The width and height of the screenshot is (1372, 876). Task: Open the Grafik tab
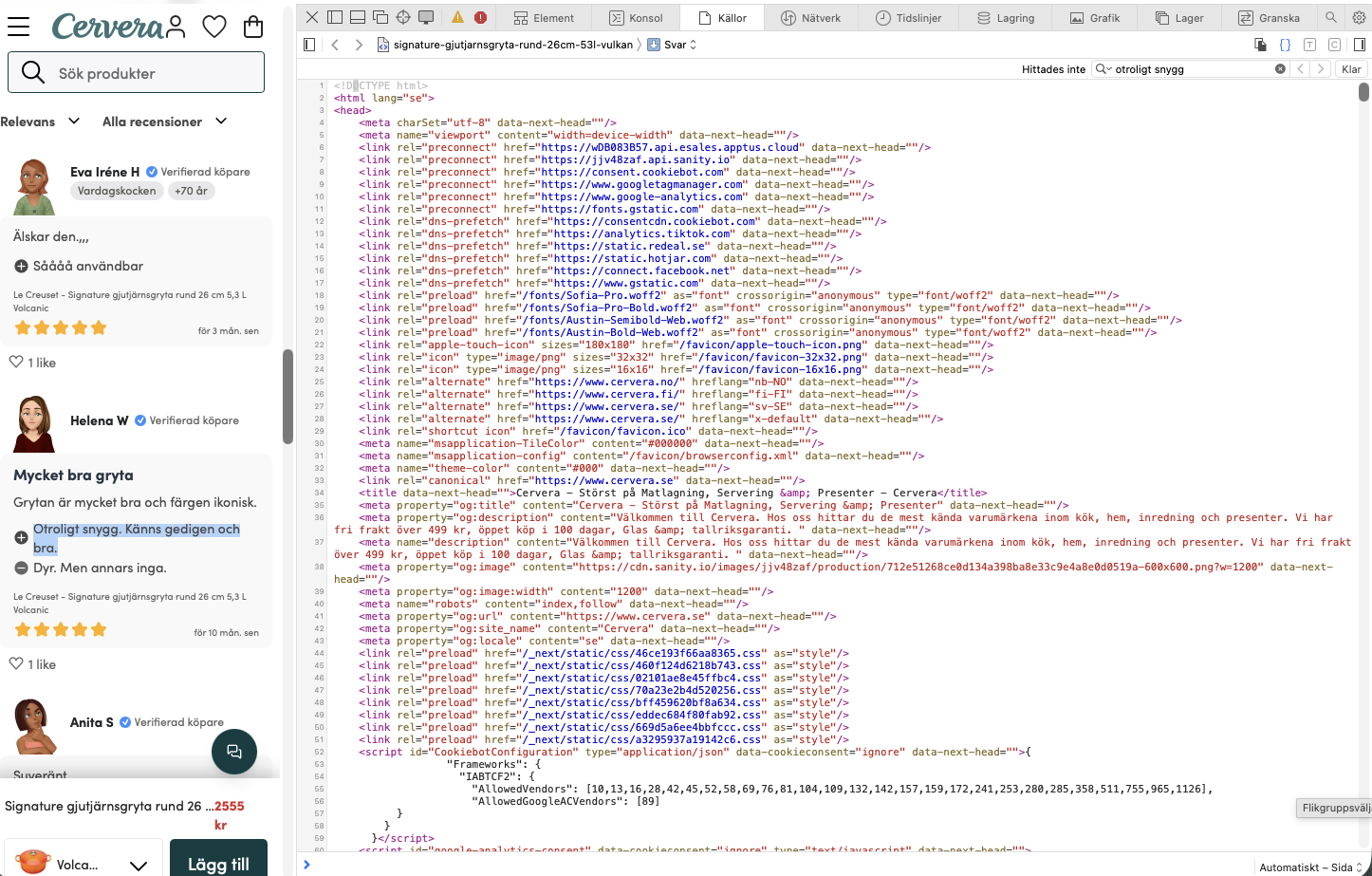[1095, 17]
